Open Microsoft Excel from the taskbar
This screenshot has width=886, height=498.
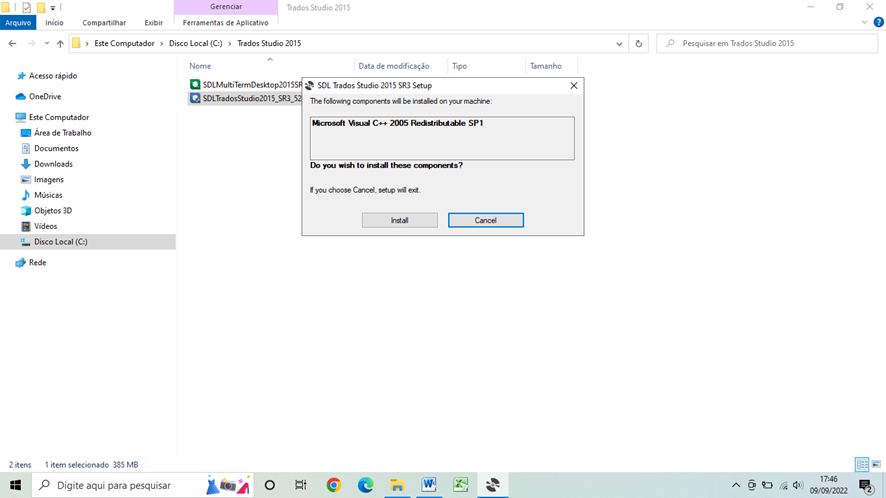[x=461, y=485]
